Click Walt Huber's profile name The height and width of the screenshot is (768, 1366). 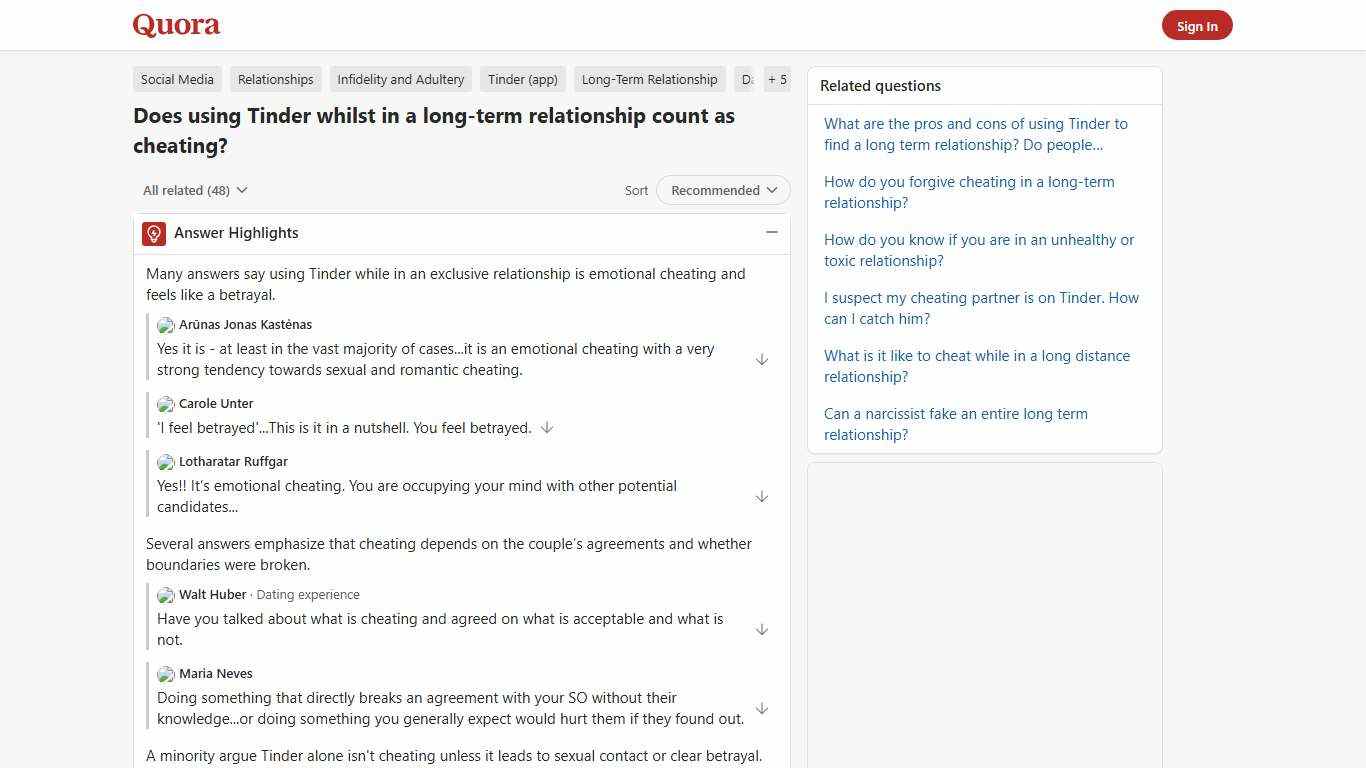coord(212,594)
